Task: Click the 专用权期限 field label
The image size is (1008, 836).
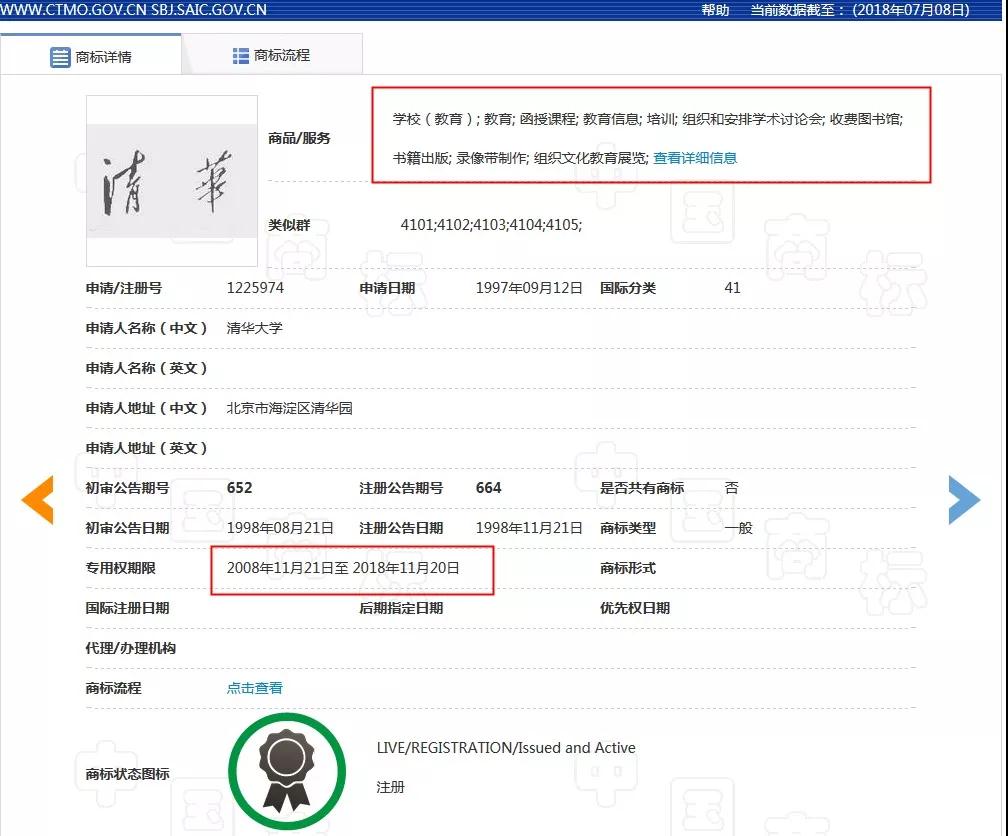Action: click(x=121, y=568)
